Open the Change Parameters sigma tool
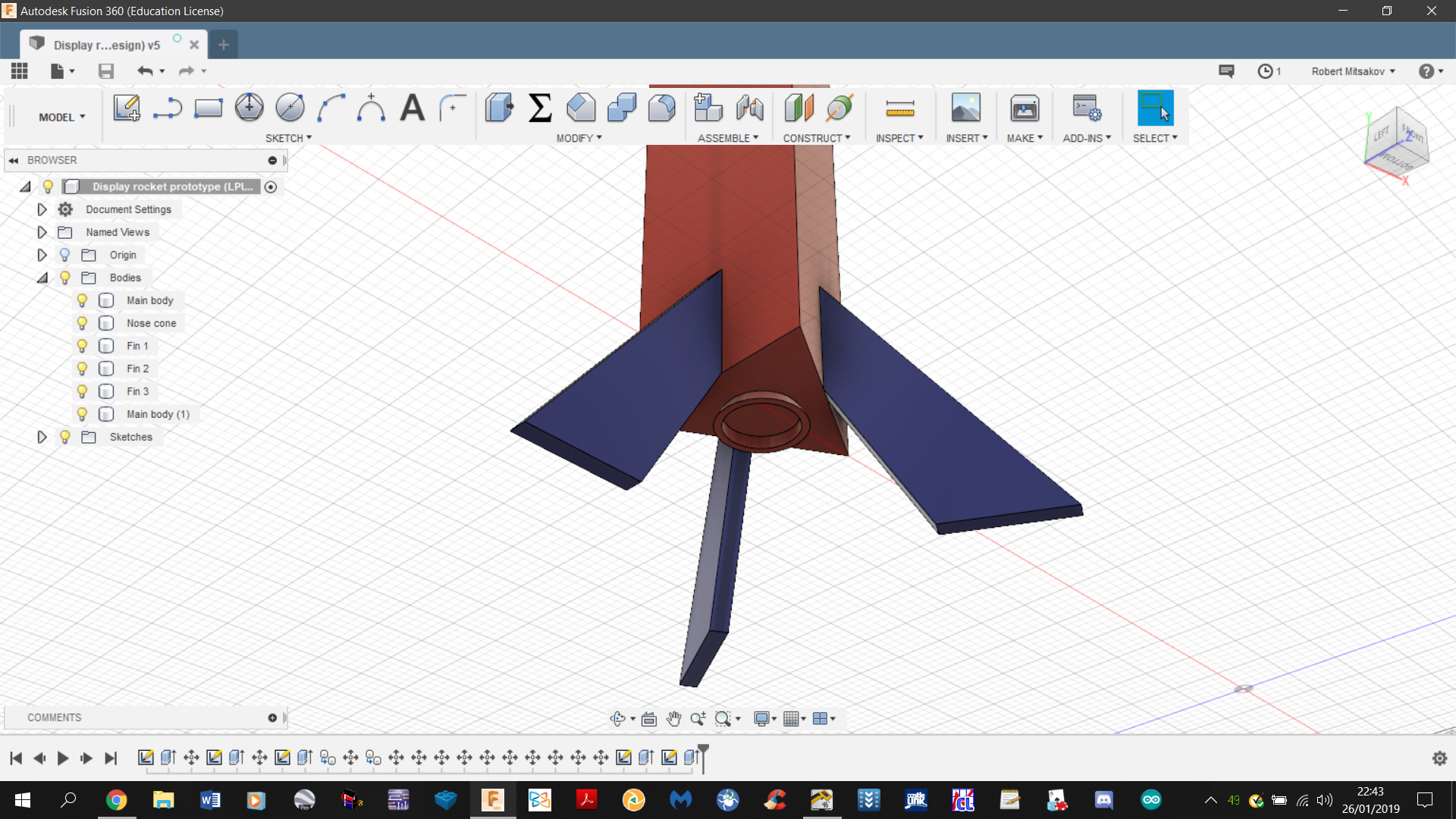This screenshot has height=819, width=1456. 539,108
